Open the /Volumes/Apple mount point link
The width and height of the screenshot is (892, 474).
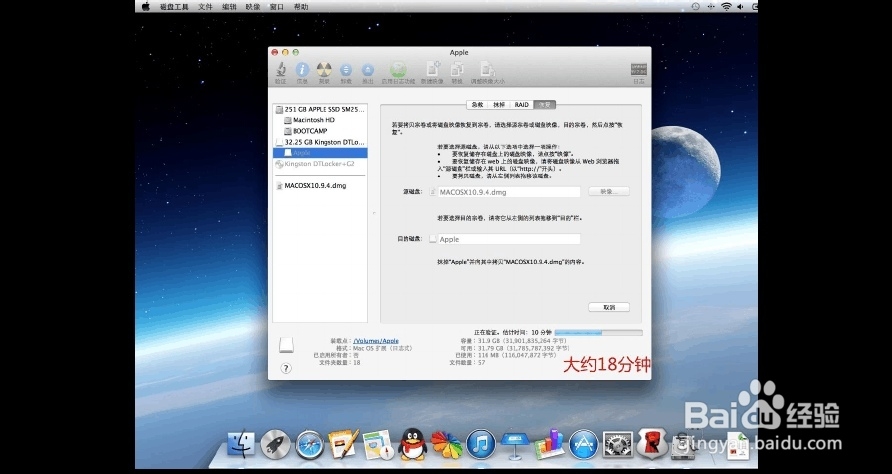coord(376,341)
